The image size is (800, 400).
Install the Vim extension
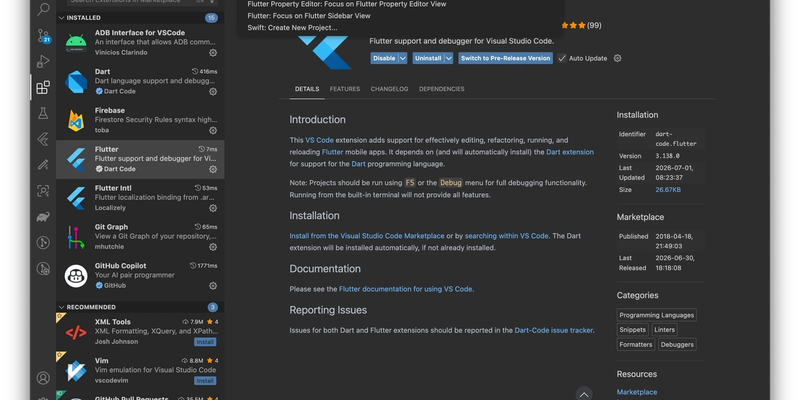(x=205, y=381)
